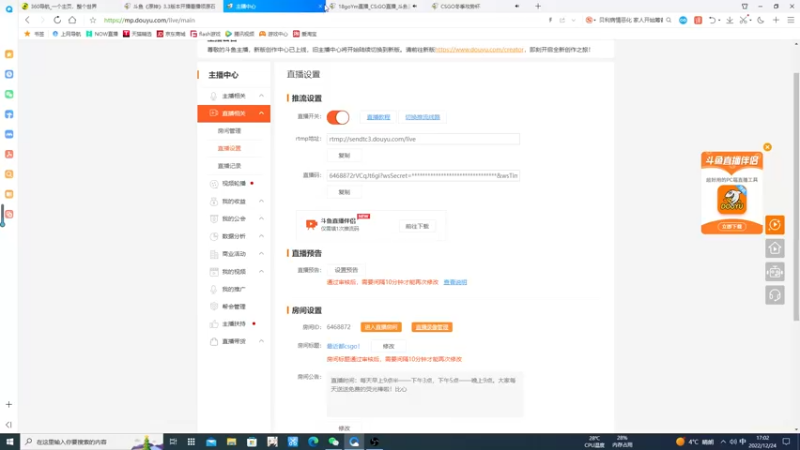This screenshot has width=800, height=450.
Task: Toggle the 直播开关 live switch
Action: [x=338, y=117]
